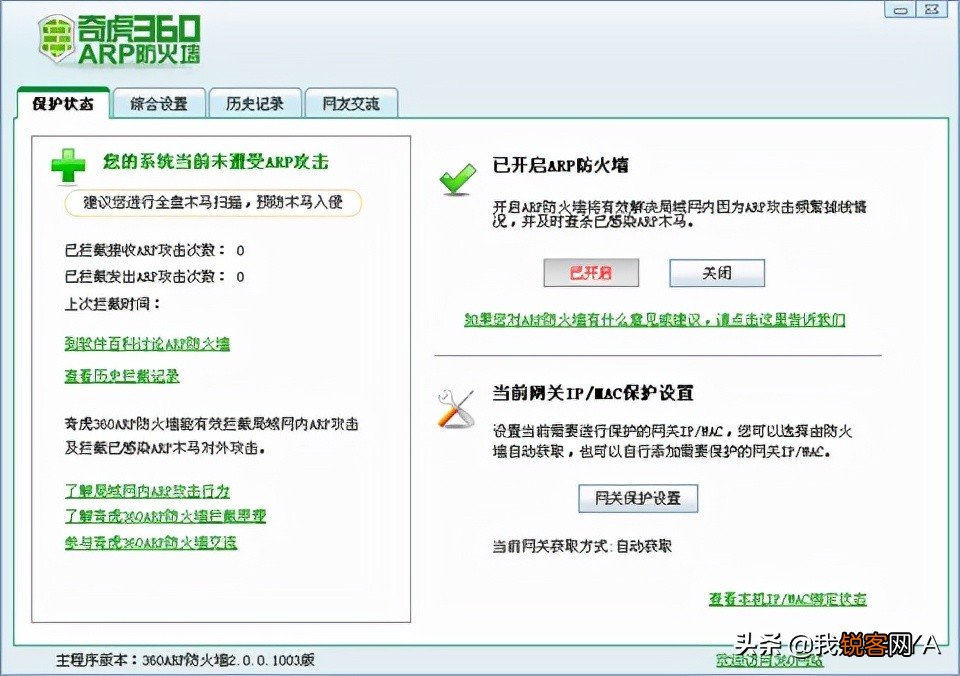Click the green plus status icon
The image size is (960, 676).
[x=68, y=165]
